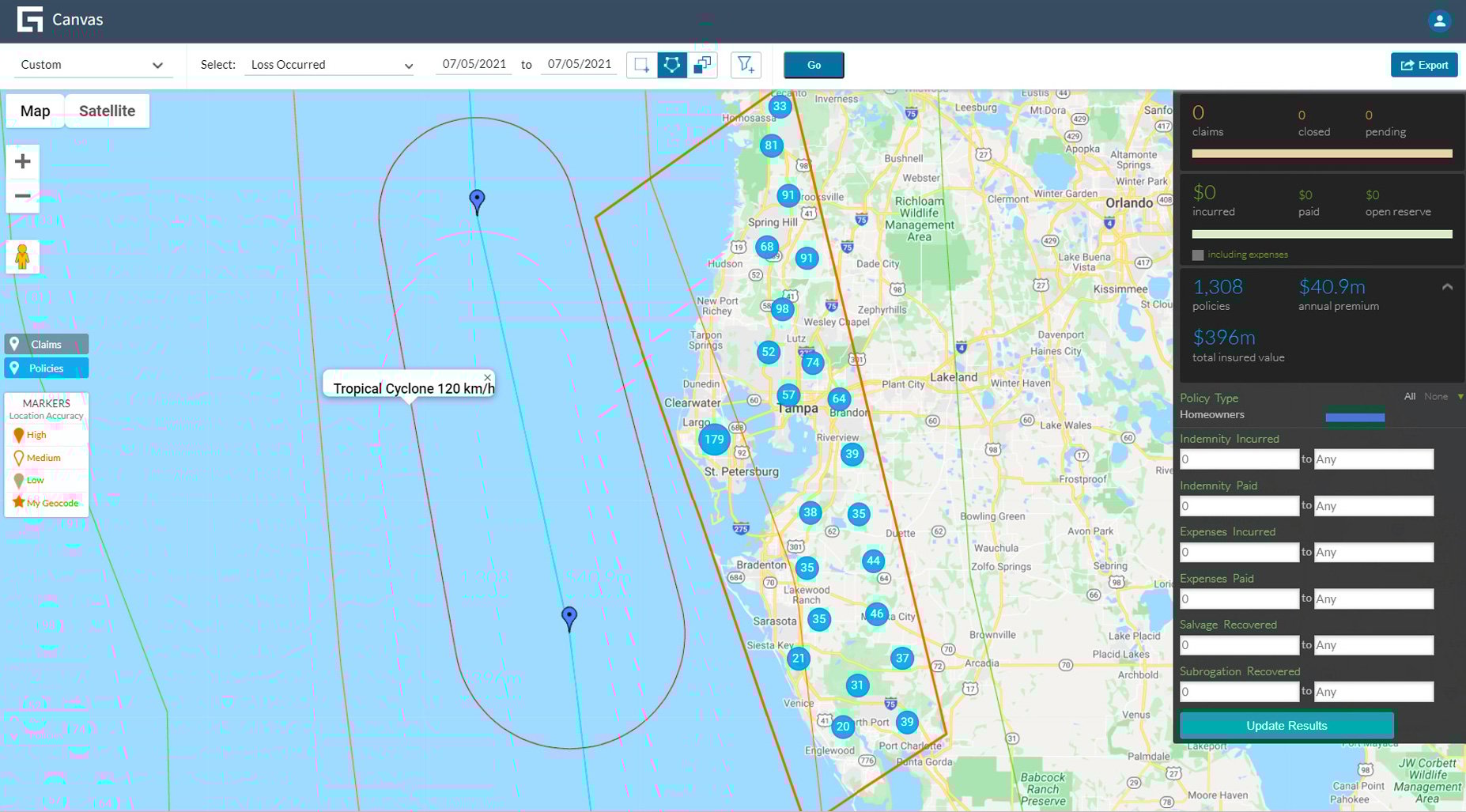Image resolution: width=1466 pixels, height=812 pixels.
Task: Click the multi-shape selection tool
Action: tap(702, 65)
